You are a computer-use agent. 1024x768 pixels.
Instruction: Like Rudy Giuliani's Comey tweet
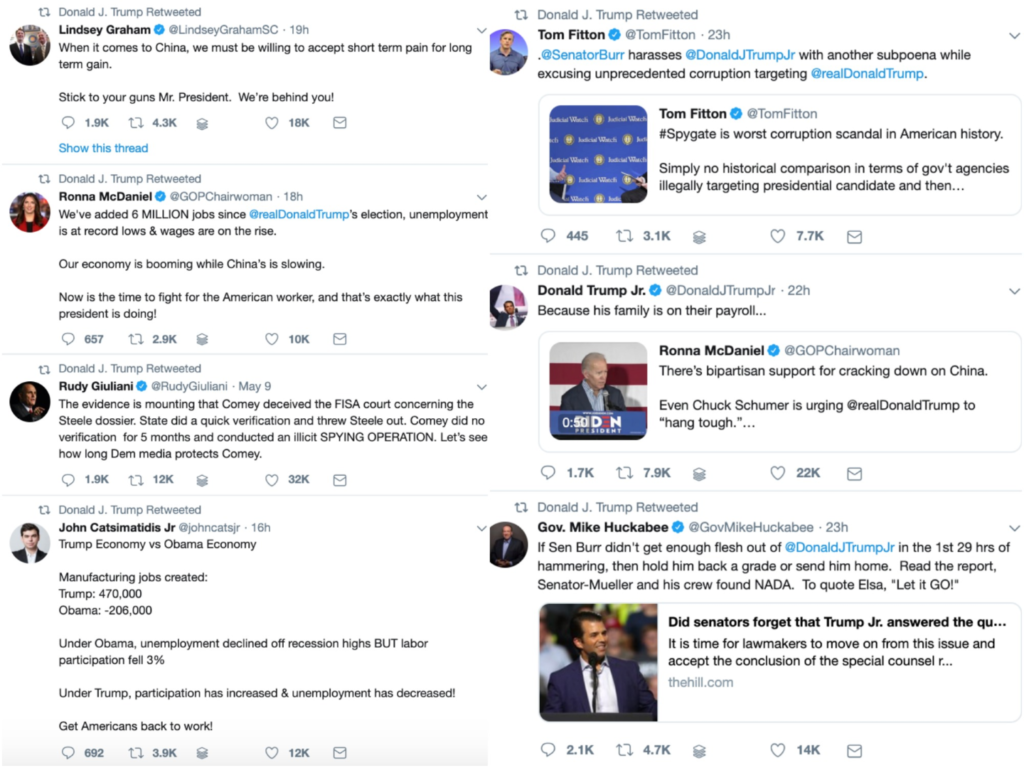[271, 479]
